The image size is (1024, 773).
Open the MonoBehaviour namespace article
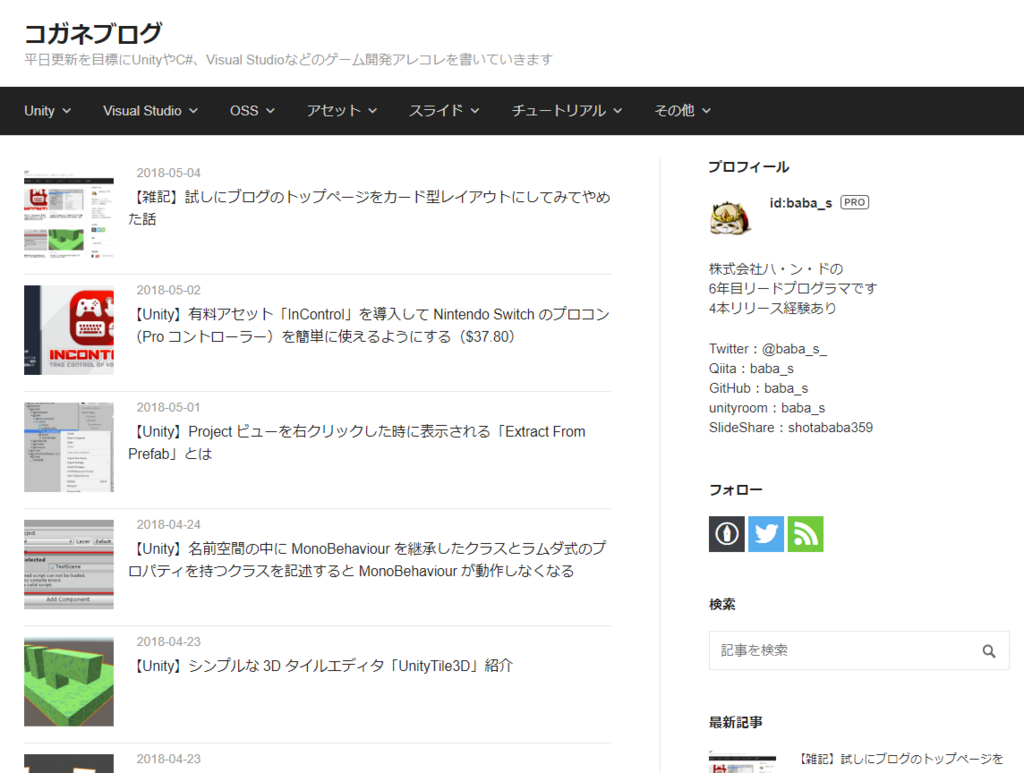point(368,560)
